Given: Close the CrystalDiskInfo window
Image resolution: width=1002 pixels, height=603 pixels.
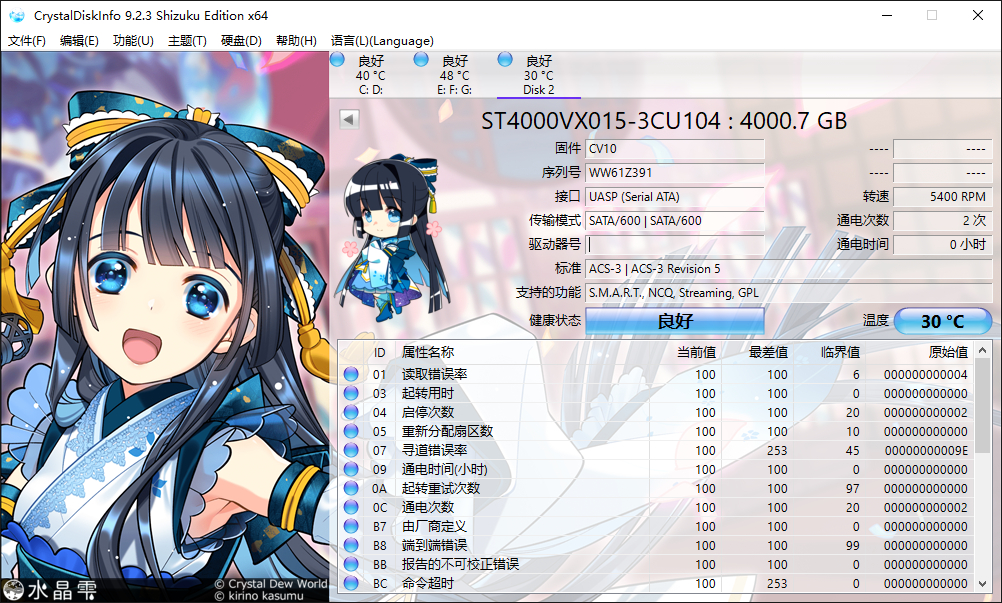Looking at the screenshot, I should click(x=978, y=15).
